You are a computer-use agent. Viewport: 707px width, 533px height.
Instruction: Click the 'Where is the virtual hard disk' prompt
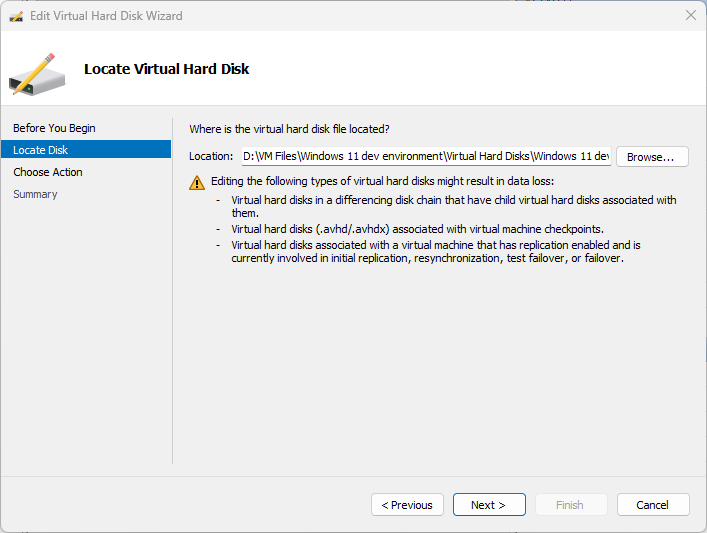(x=289, y=129)
